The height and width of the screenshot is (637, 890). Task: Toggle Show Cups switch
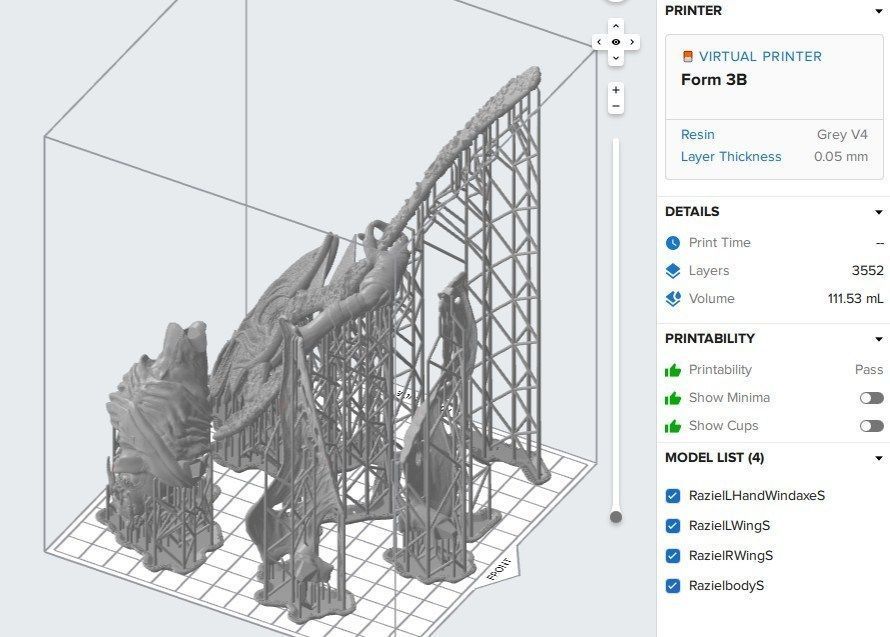click(871, 426)
